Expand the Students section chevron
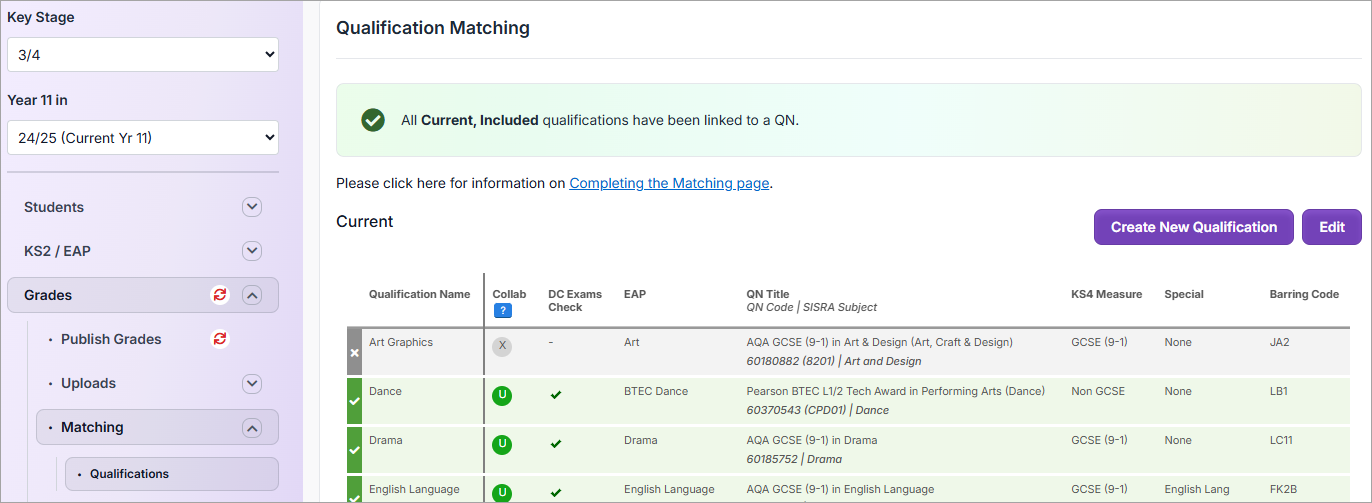Screen dimensions: 1372x503 [x=252, y=207]
